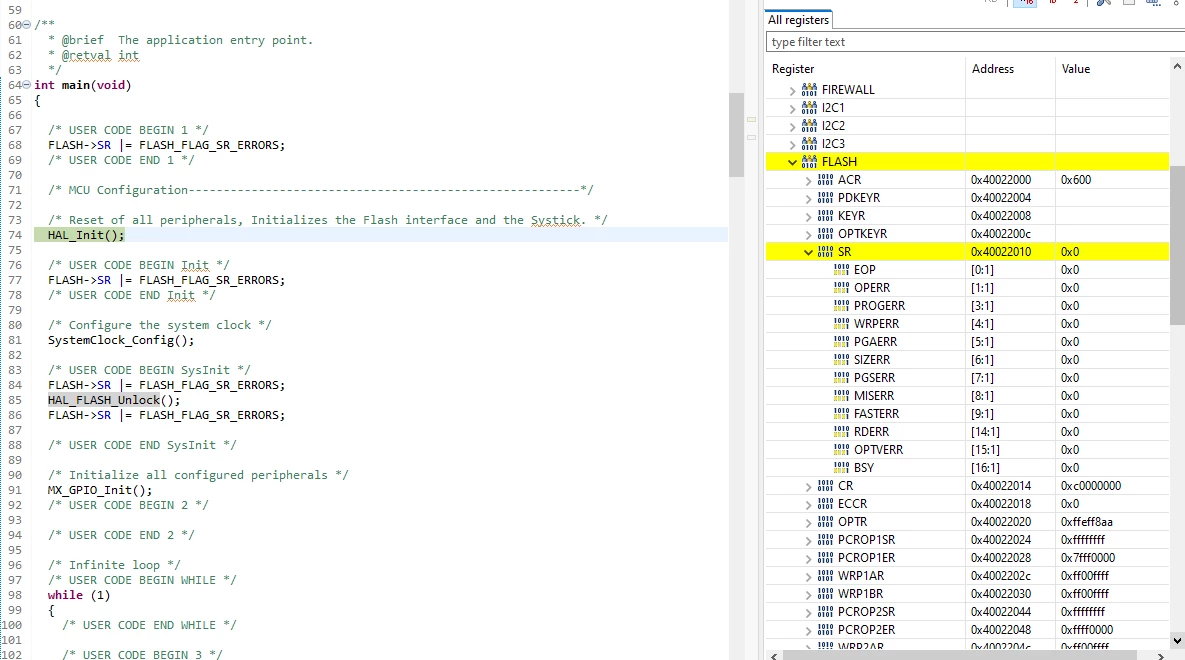The height and width of the screenshot is (660, 1185).
Task: Expand the KEYR register node
Action: (x=808, y=217)
